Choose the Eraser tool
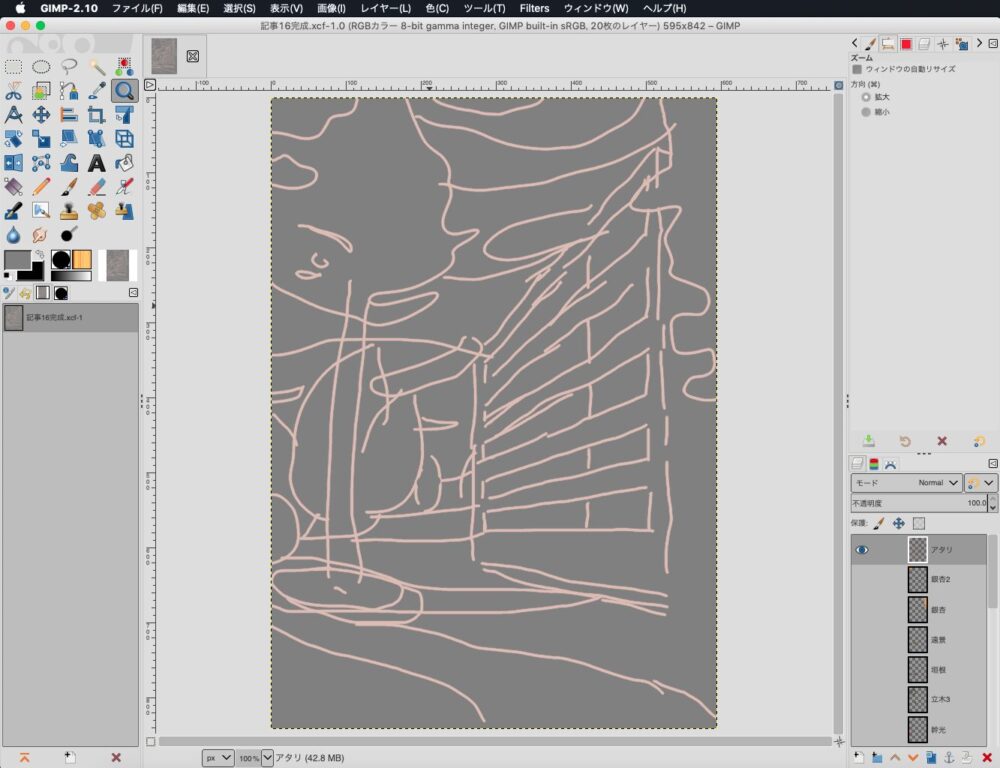The height and width of the screenshot is (768, 1000). tap(97, 186)
